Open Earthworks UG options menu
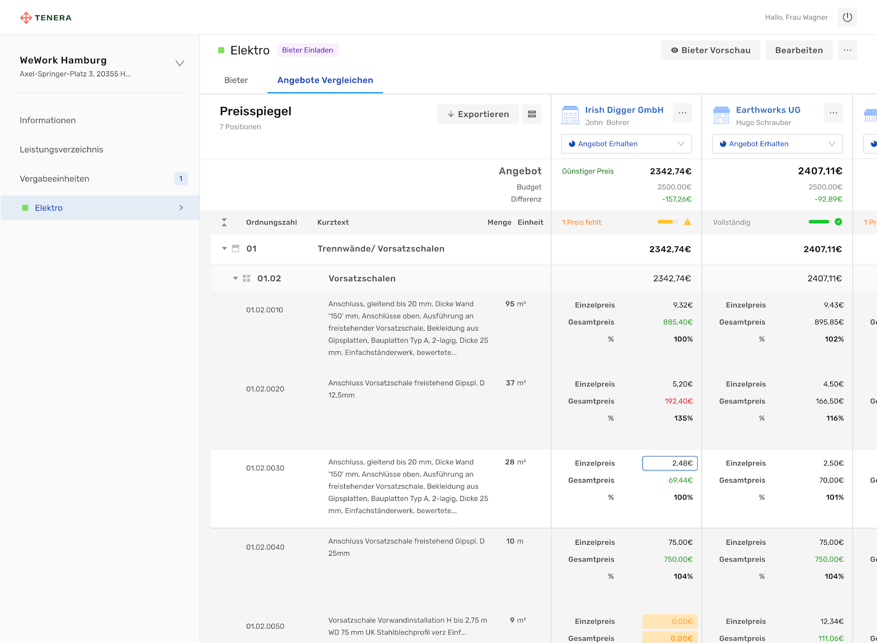 coord(833,112)
